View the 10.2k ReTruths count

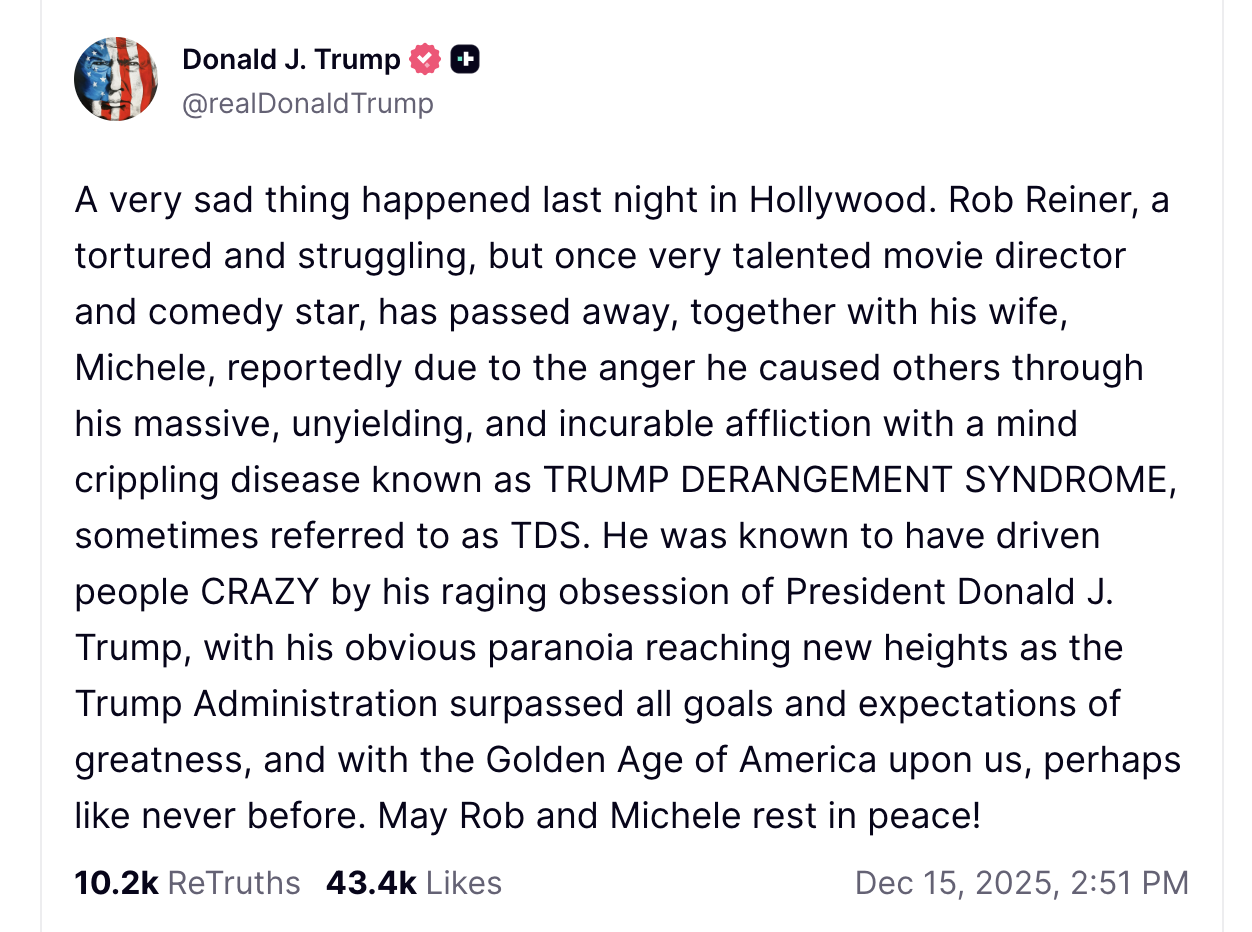[x=116, y=883]
